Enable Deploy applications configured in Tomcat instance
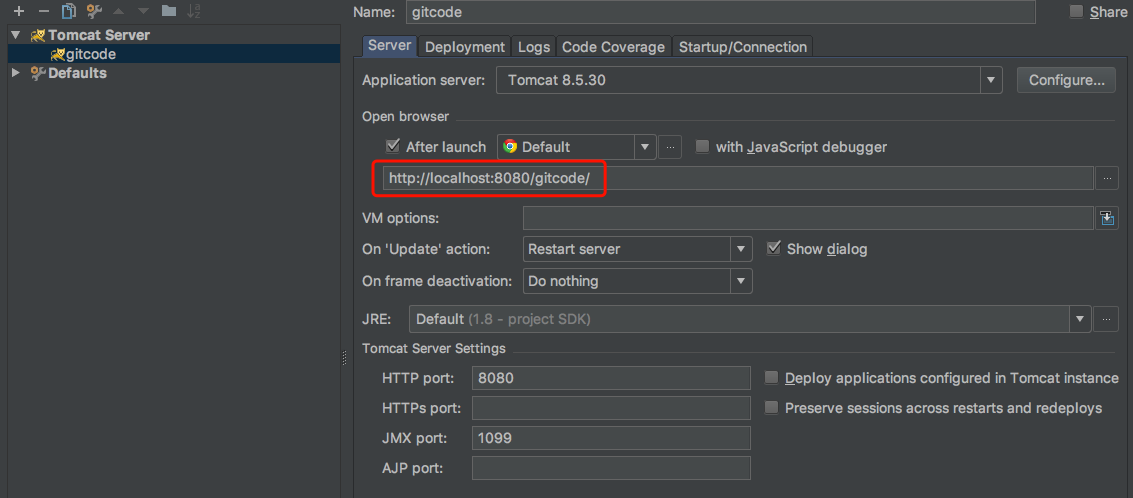The image size is (1133, 498). (772, 377)
